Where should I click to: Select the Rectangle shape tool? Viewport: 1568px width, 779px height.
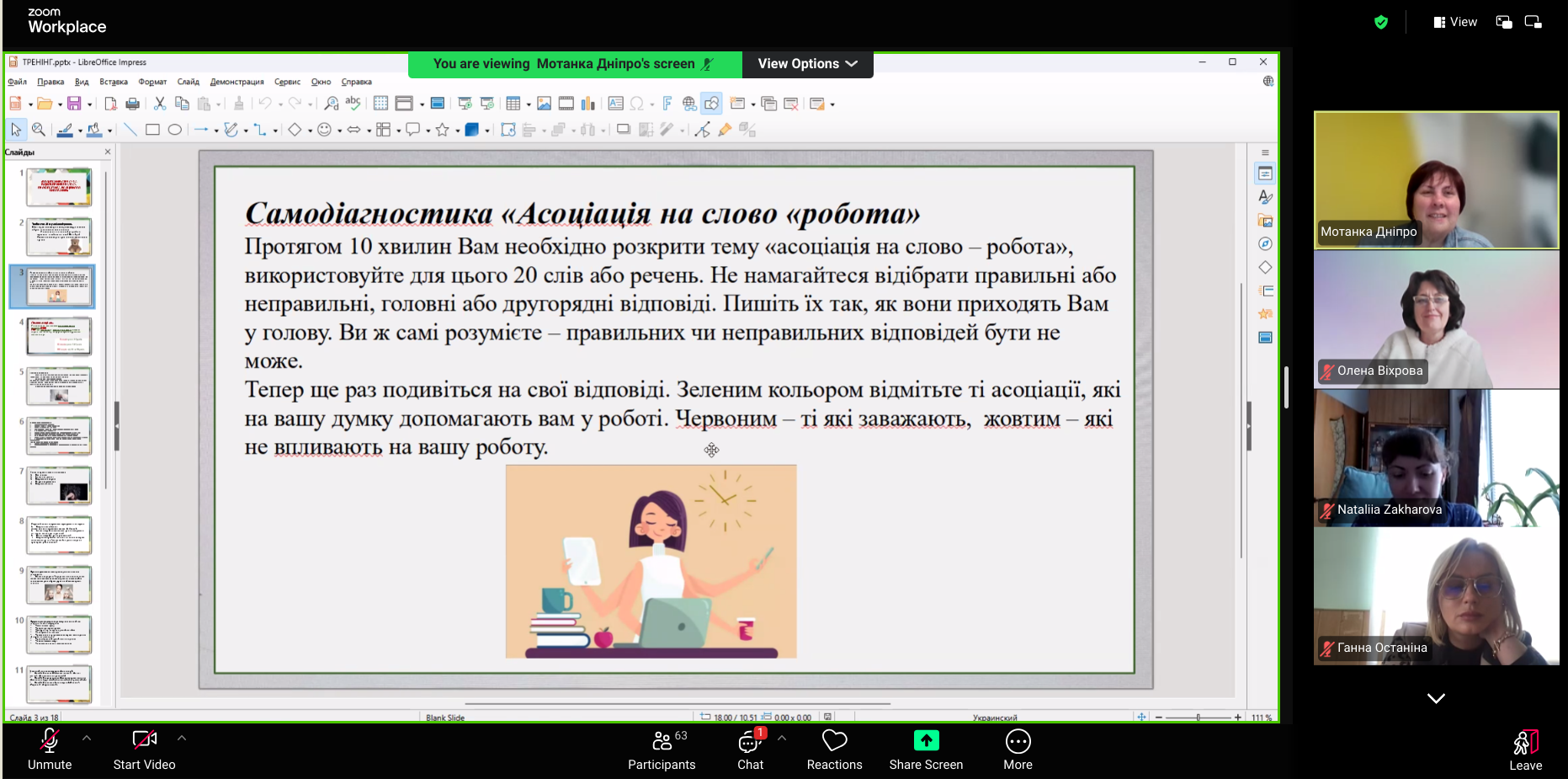tap(152, 130)
